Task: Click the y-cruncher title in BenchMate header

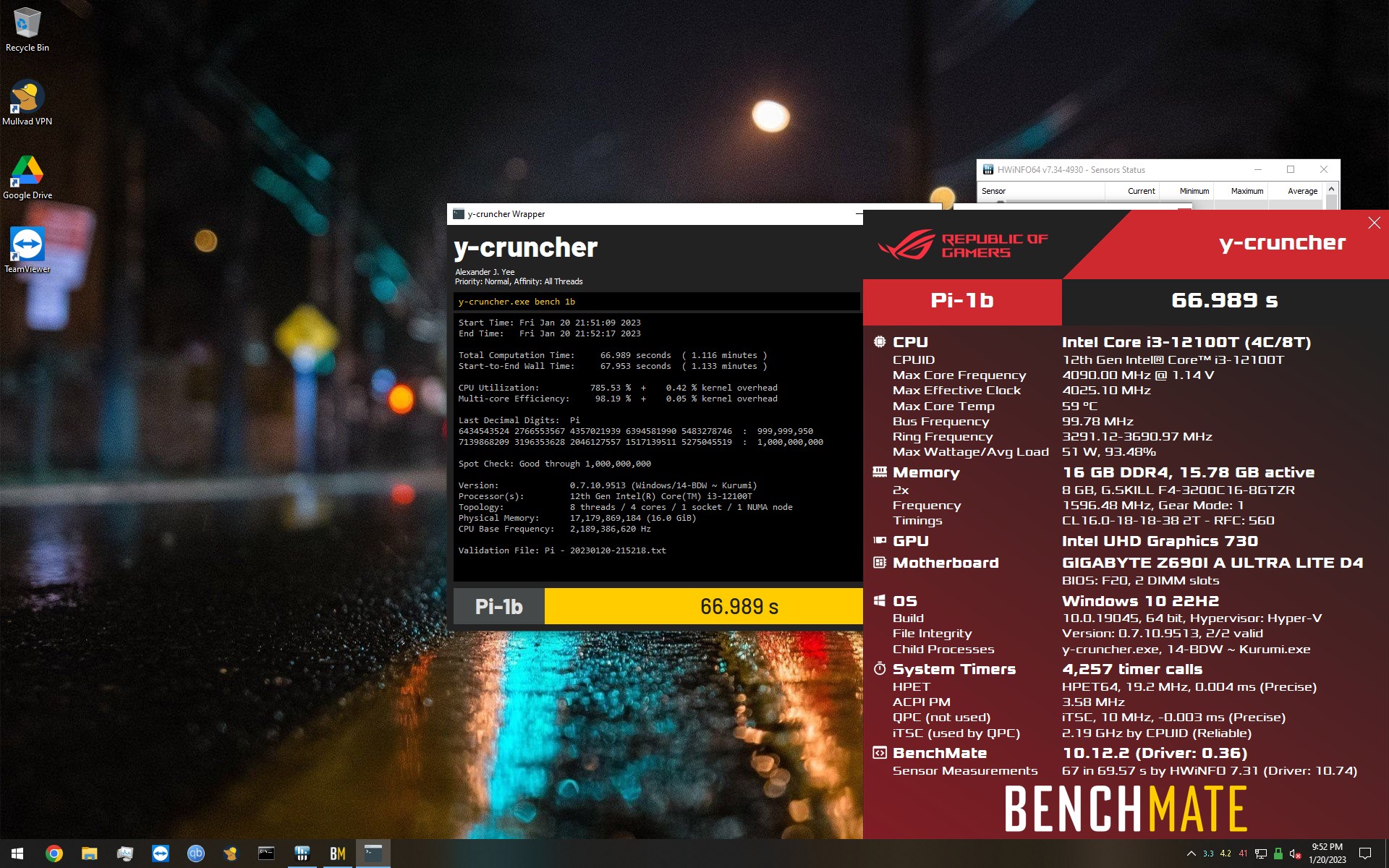Action: (x=1282, y=243)
